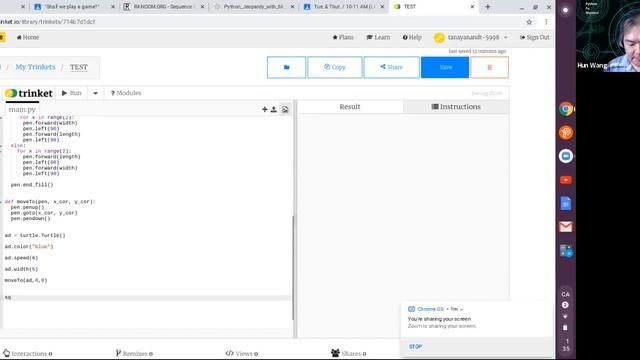640x360 pixels.
Task: Save the trinket
Action: tap(445, 67)
